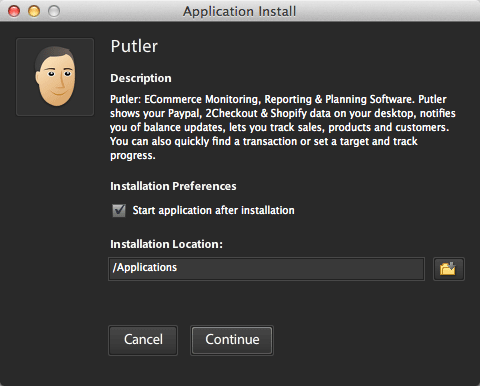
Task: Click the Putler description paragraph text
Action: 283,127
